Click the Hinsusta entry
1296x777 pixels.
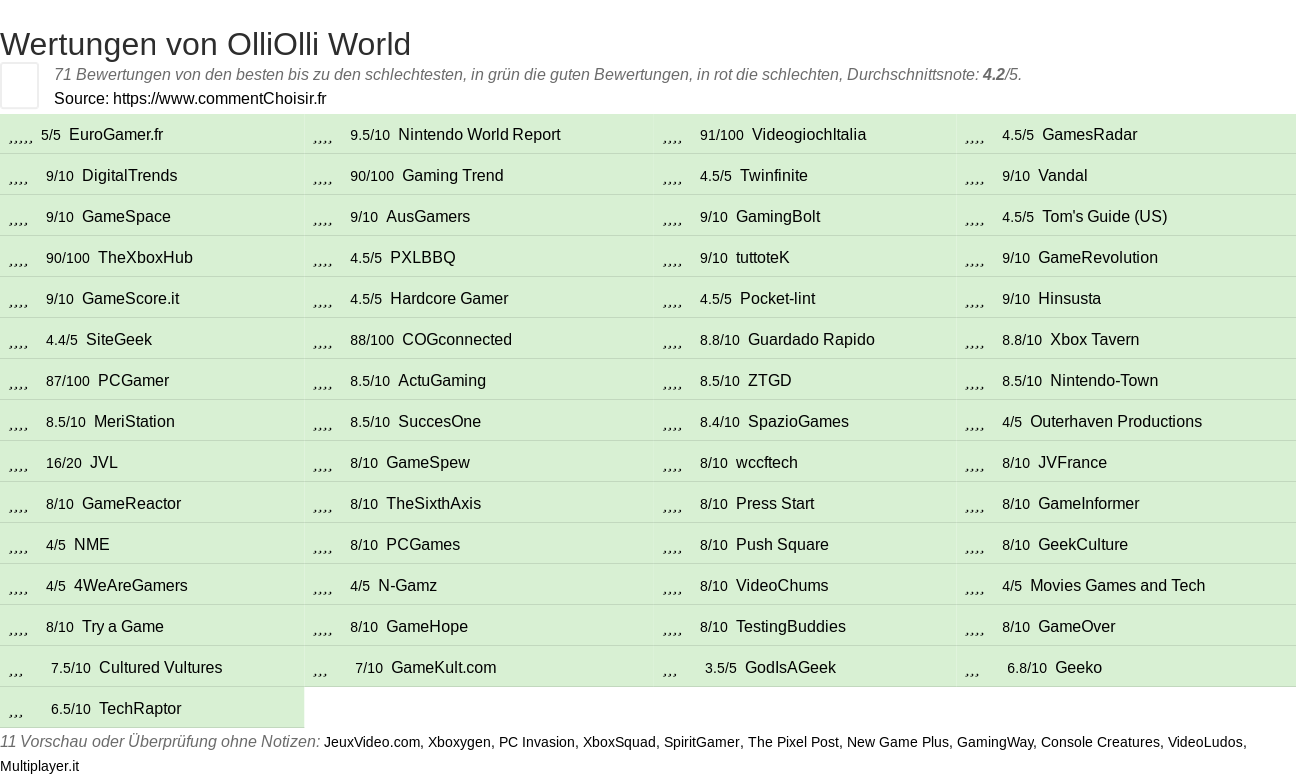(x=1069, y=299)
